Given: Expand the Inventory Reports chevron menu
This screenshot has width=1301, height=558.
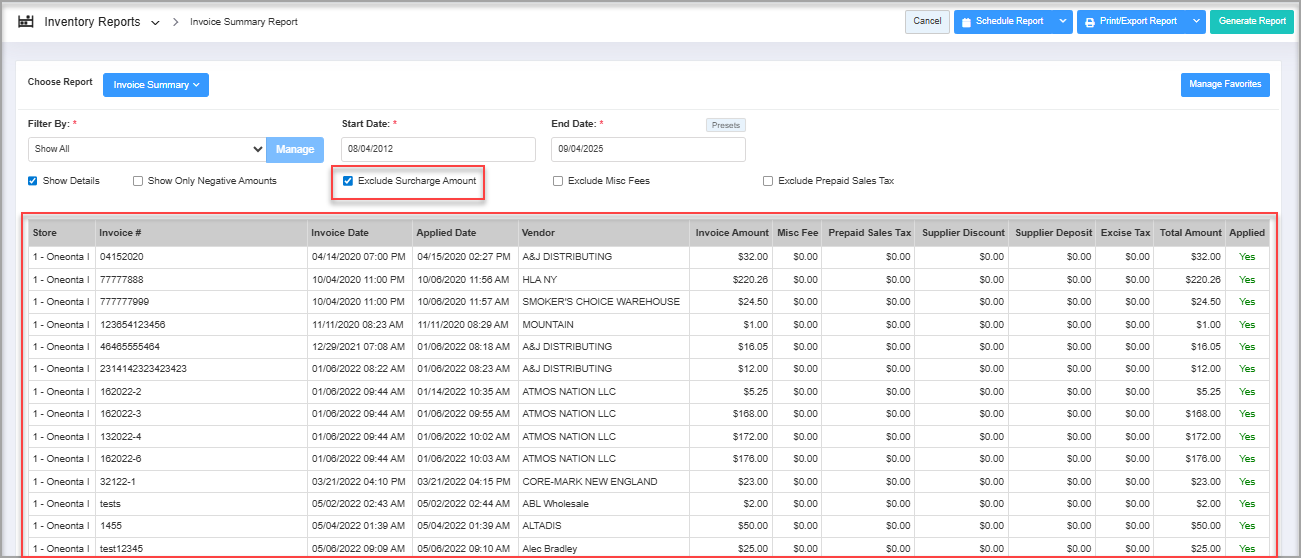Looking at the screenshot, I should point(155,22).
